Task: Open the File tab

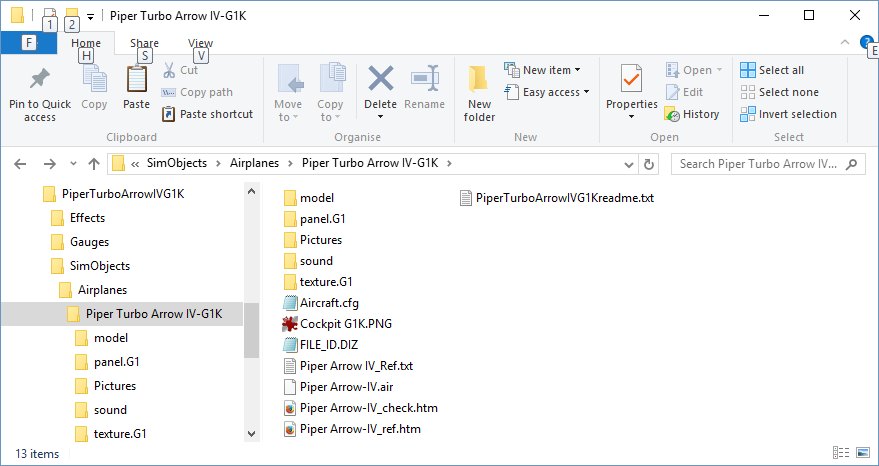Action: [29, 43]
